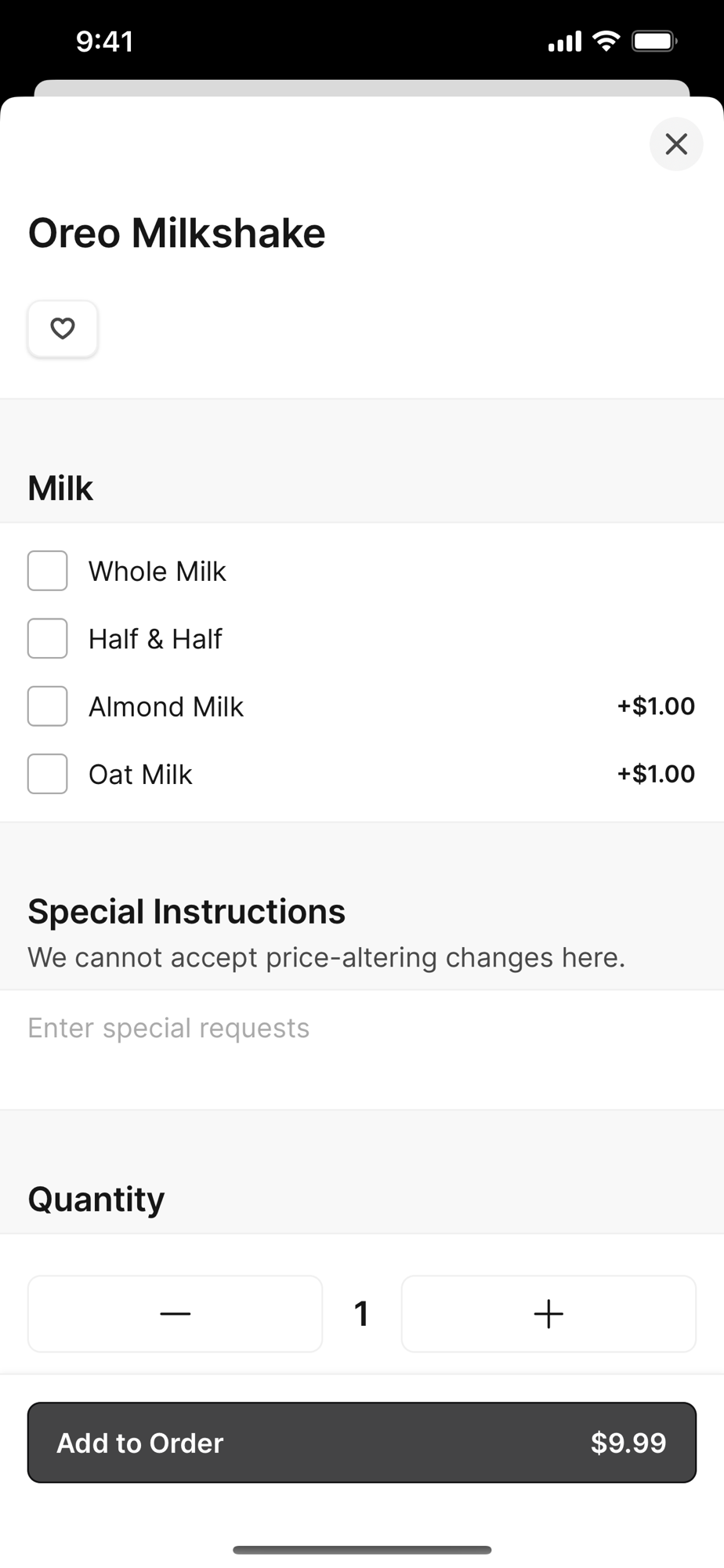Check the Whole Milk checkbox
The image size is (724, 1568).
[x=48, y=571]
